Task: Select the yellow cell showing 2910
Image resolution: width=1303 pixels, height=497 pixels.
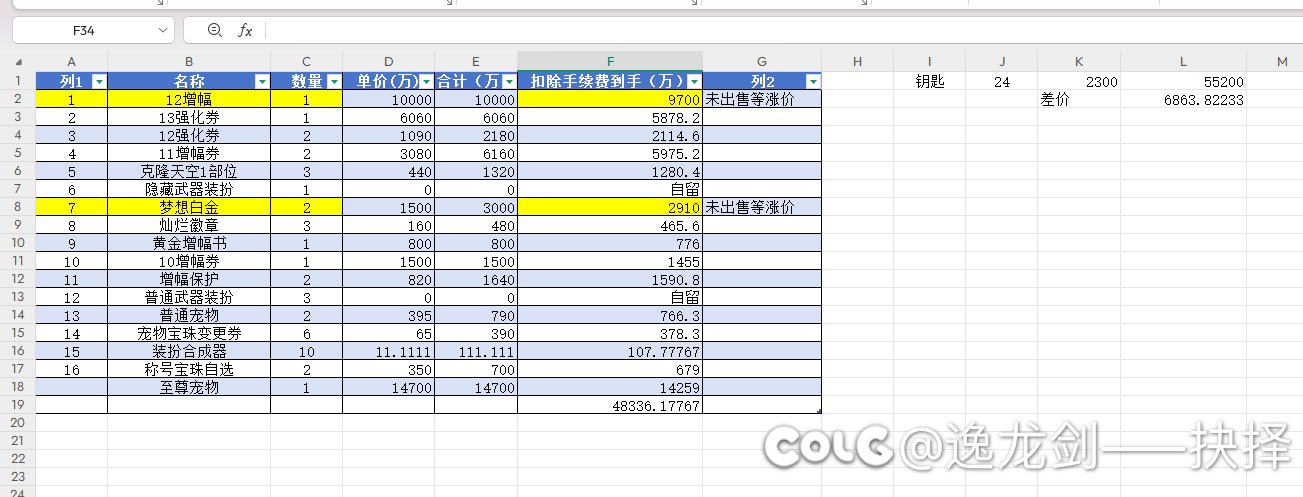Action: [610, 207]
